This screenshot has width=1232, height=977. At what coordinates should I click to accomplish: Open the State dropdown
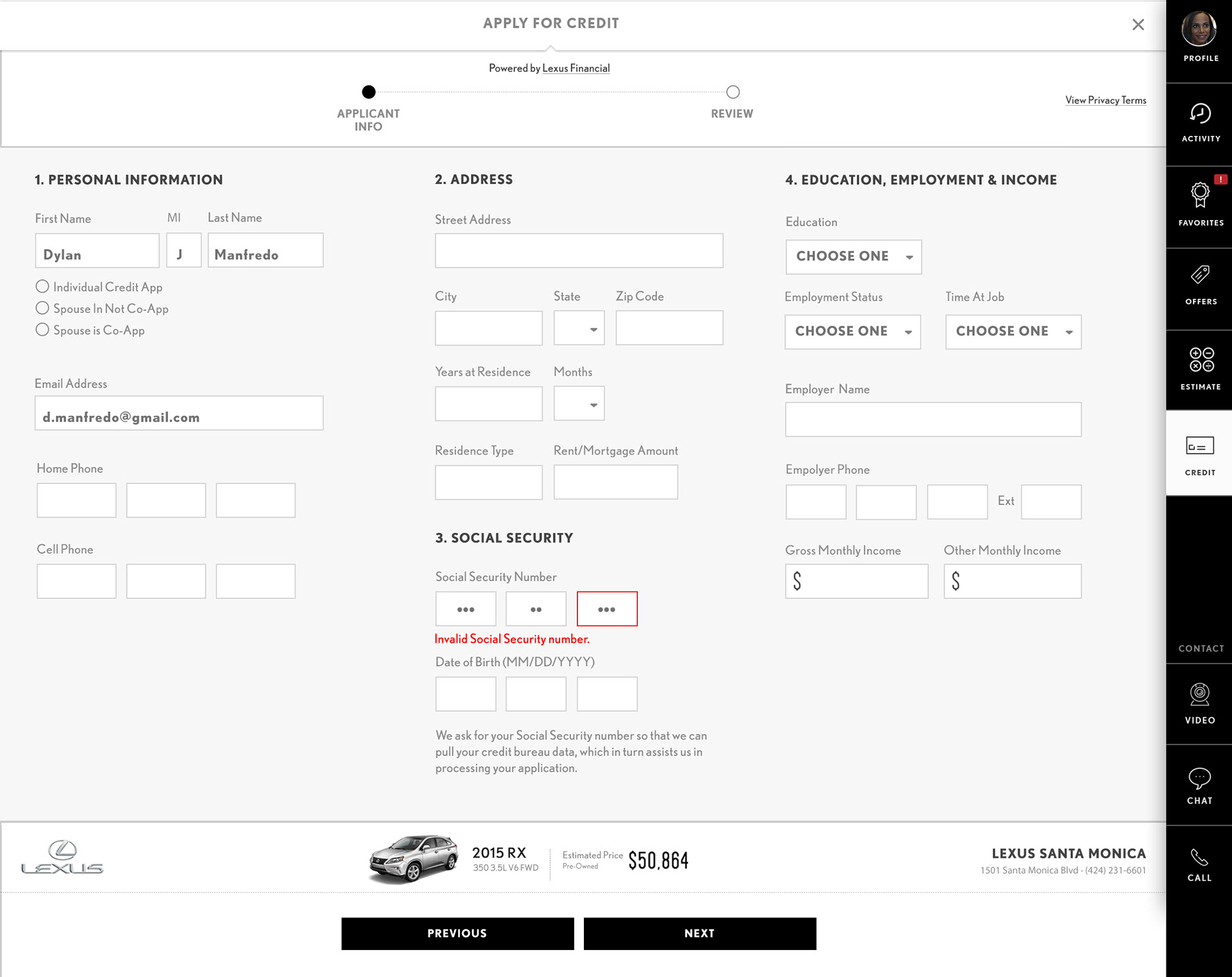coord(578,328)
